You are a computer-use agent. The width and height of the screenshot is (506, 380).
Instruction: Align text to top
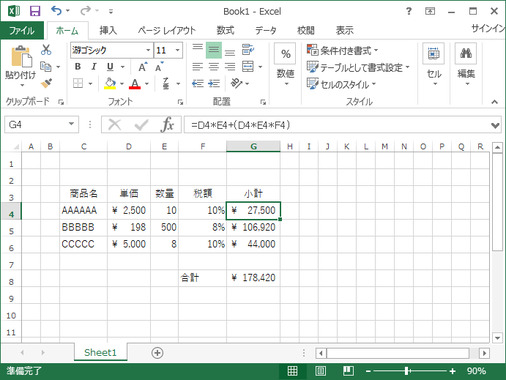pos(197,47)
